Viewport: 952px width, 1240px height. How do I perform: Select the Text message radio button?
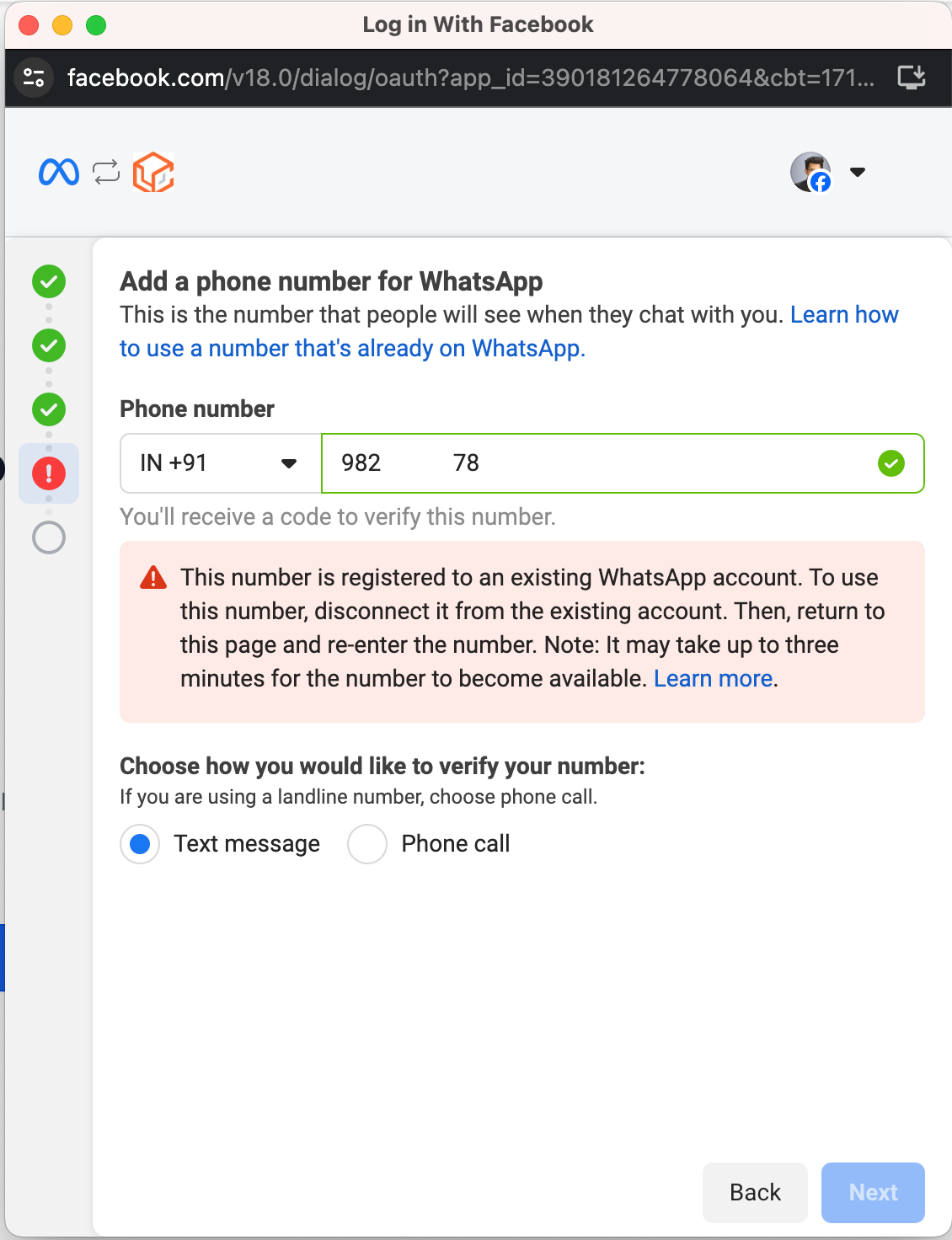[x=140, y=844]
